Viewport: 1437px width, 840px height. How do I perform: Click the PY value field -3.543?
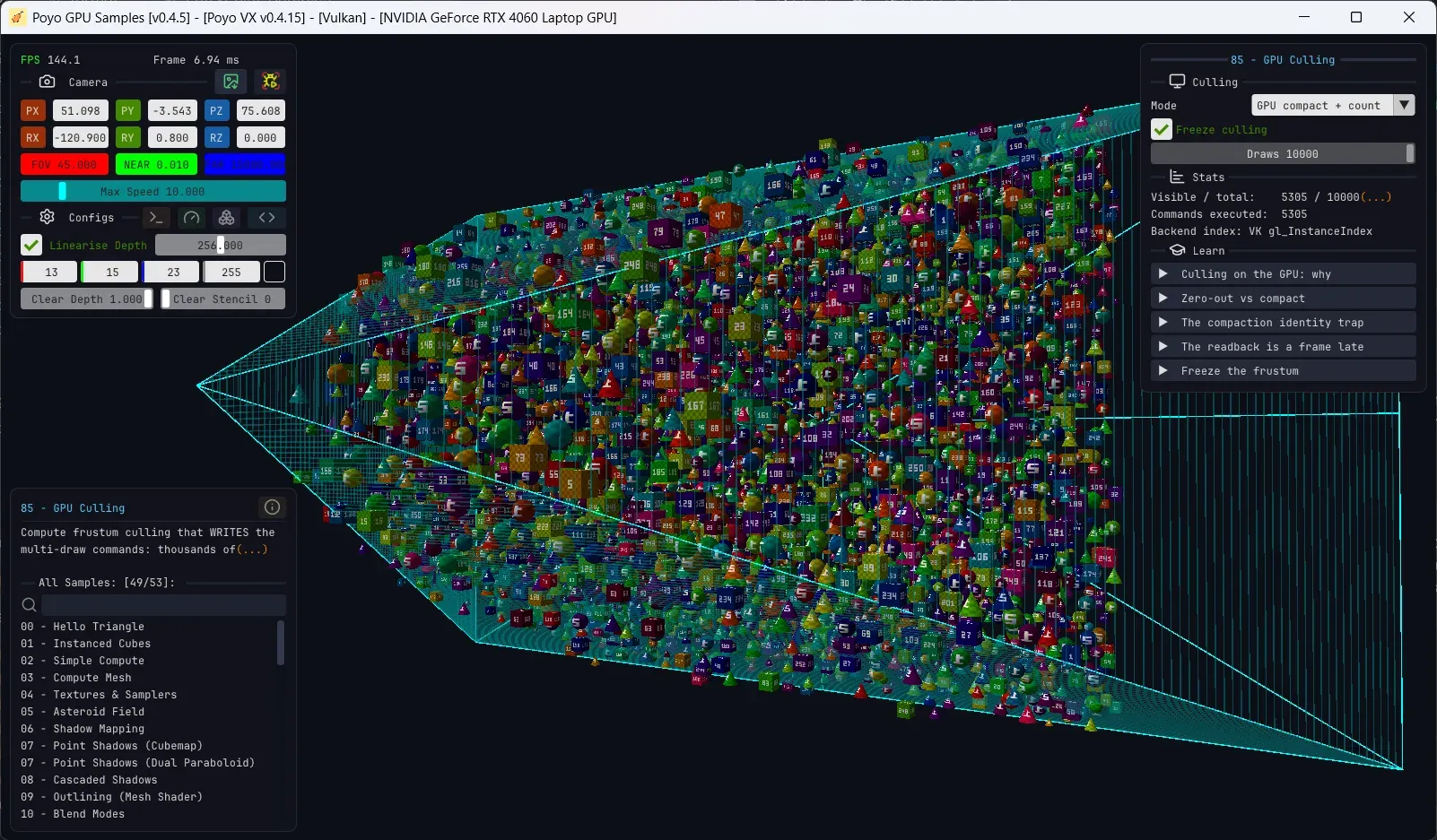172,110
